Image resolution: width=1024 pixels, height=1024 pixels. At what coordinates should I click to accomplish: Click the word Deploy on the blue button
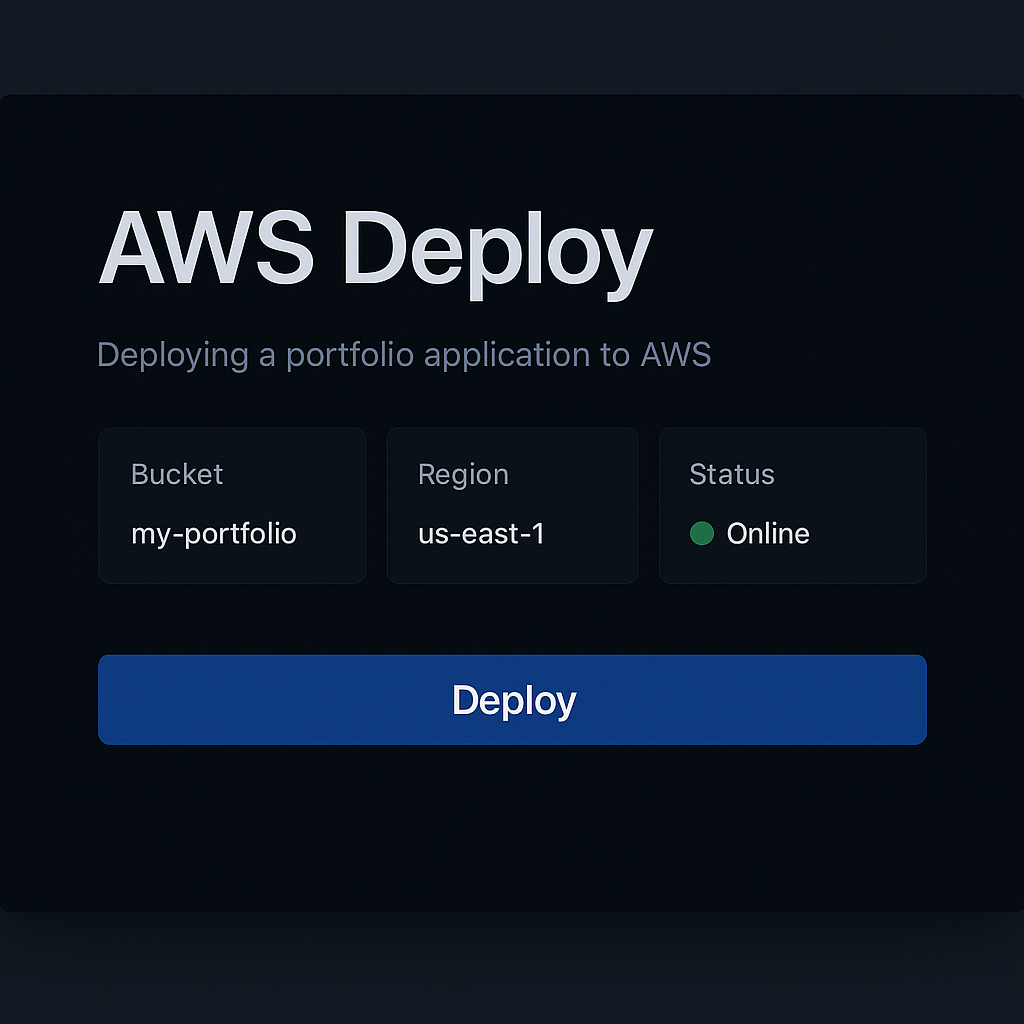tap(513, 700)
